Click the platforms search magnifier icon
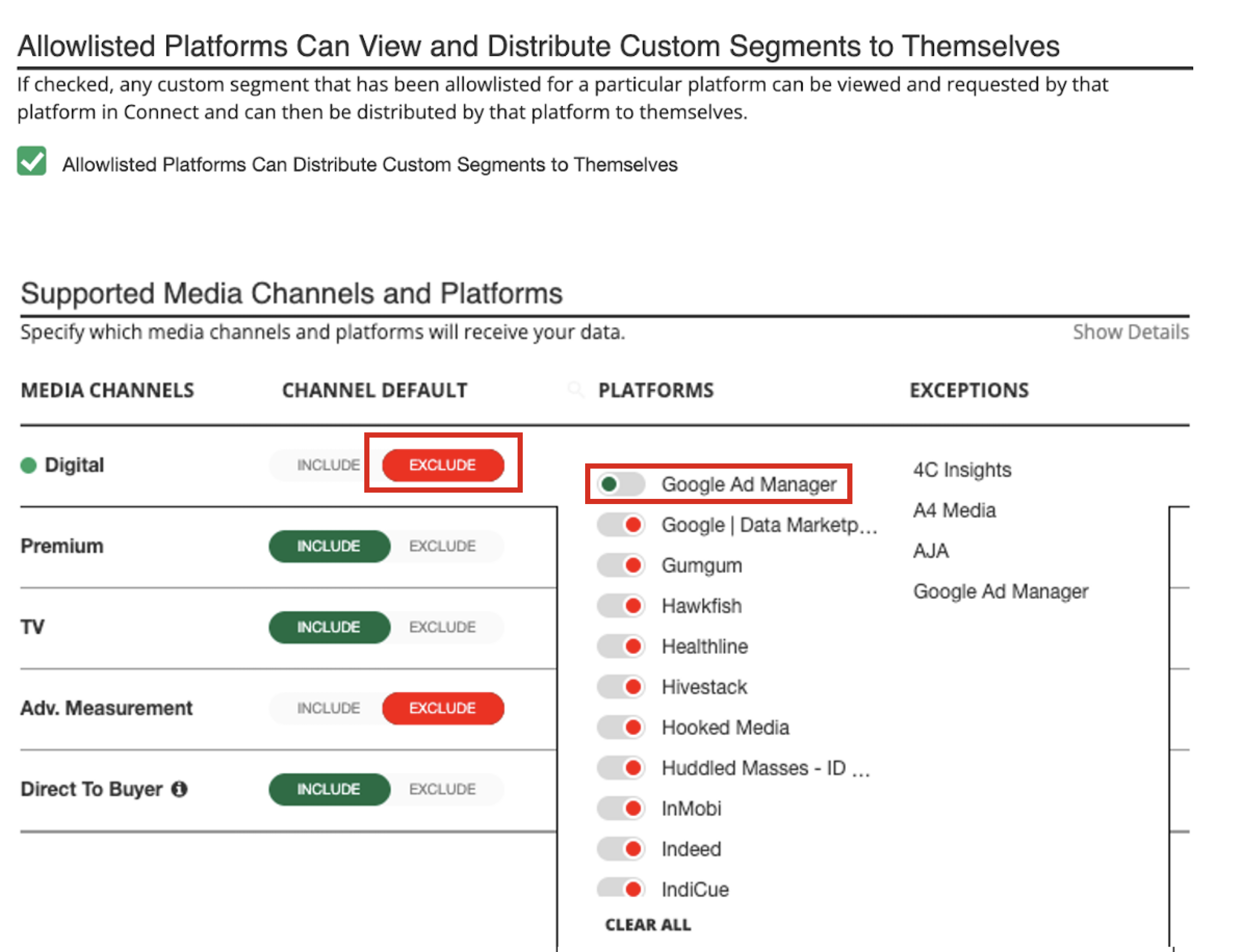The width and height of the screenshot is (1243, 952). 575,389
